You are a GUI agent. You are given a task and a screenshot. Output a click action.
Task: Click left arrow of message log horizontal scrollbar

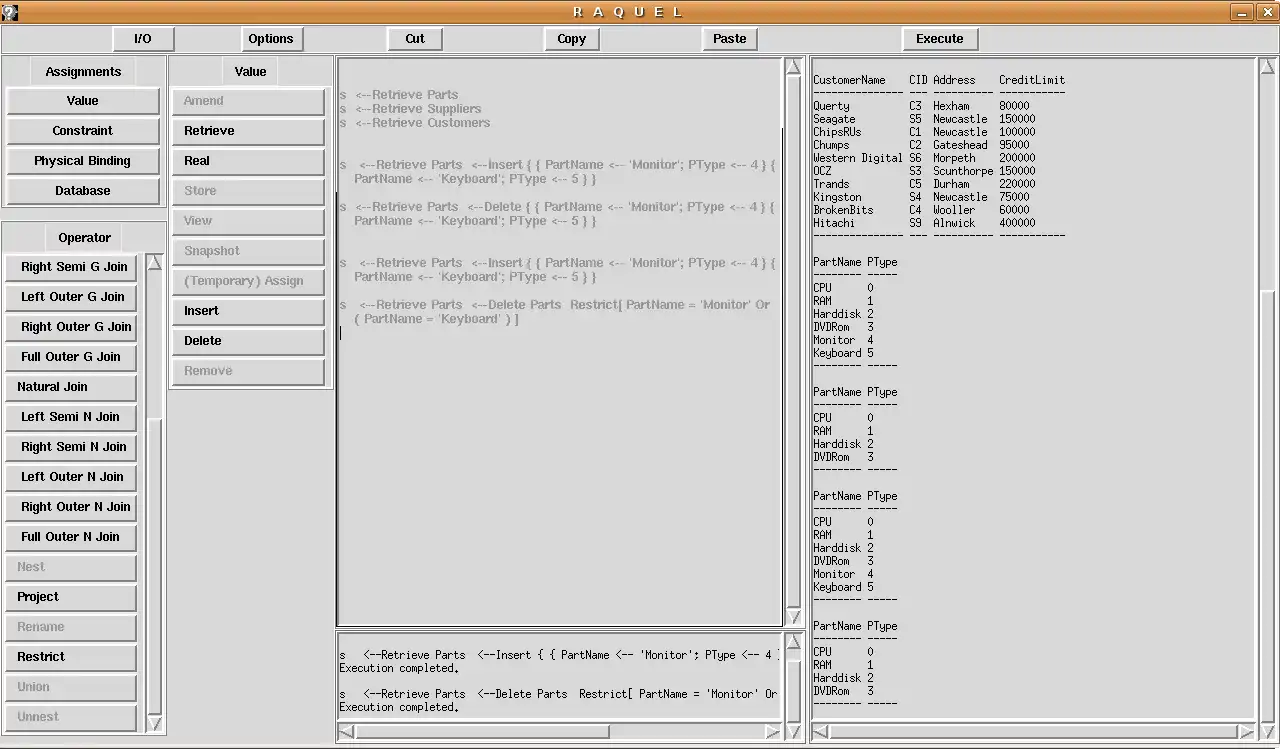(346, 732)
